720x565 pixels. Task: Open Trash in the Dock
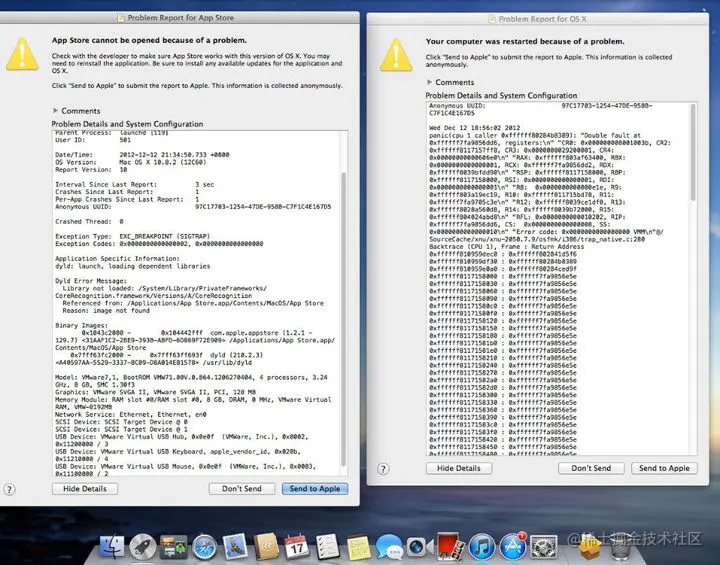[621, 548]
